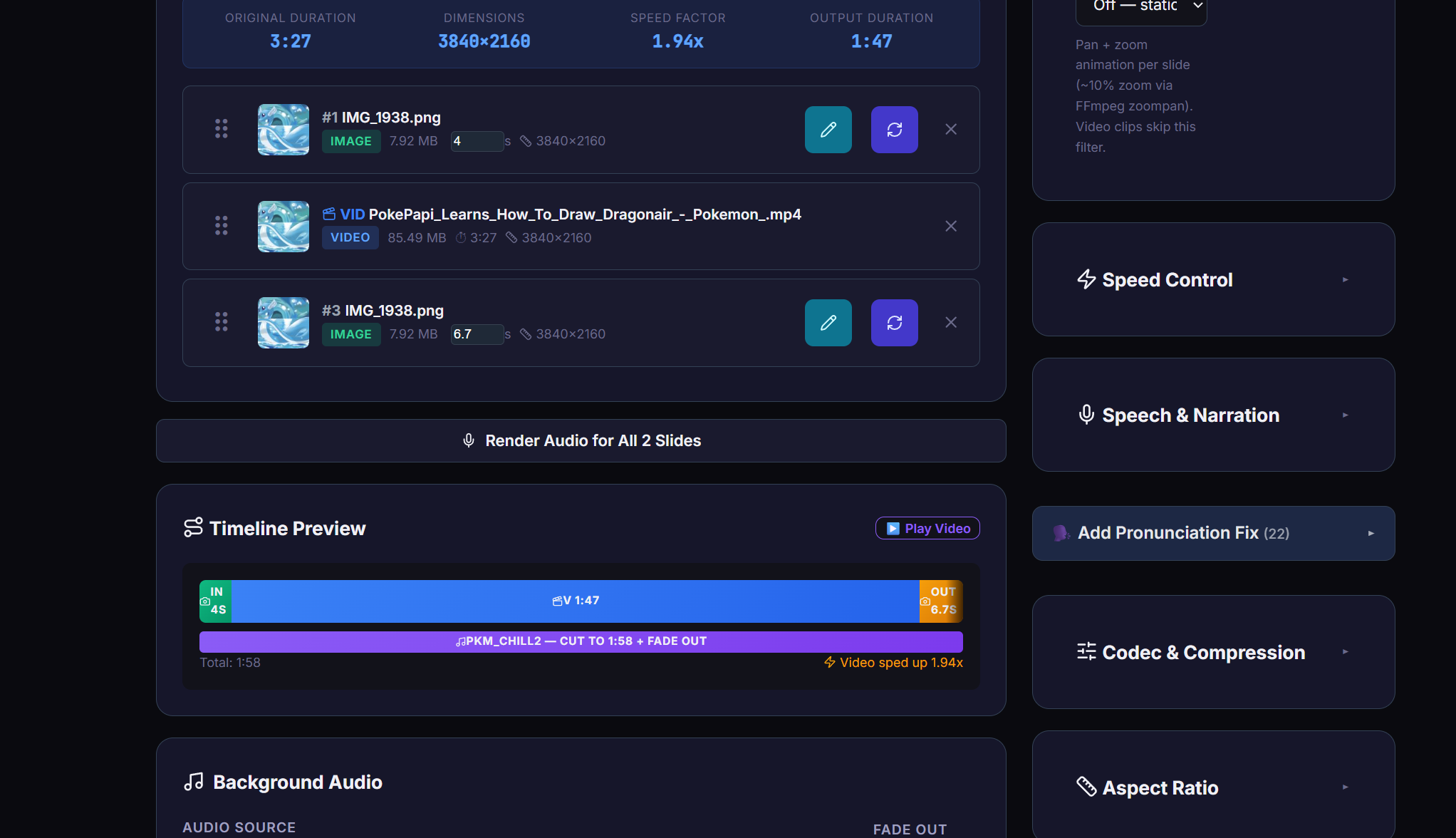Click the Video sped up 1.94x note
Screen dimensions: 1456x838
click(893, 663)
